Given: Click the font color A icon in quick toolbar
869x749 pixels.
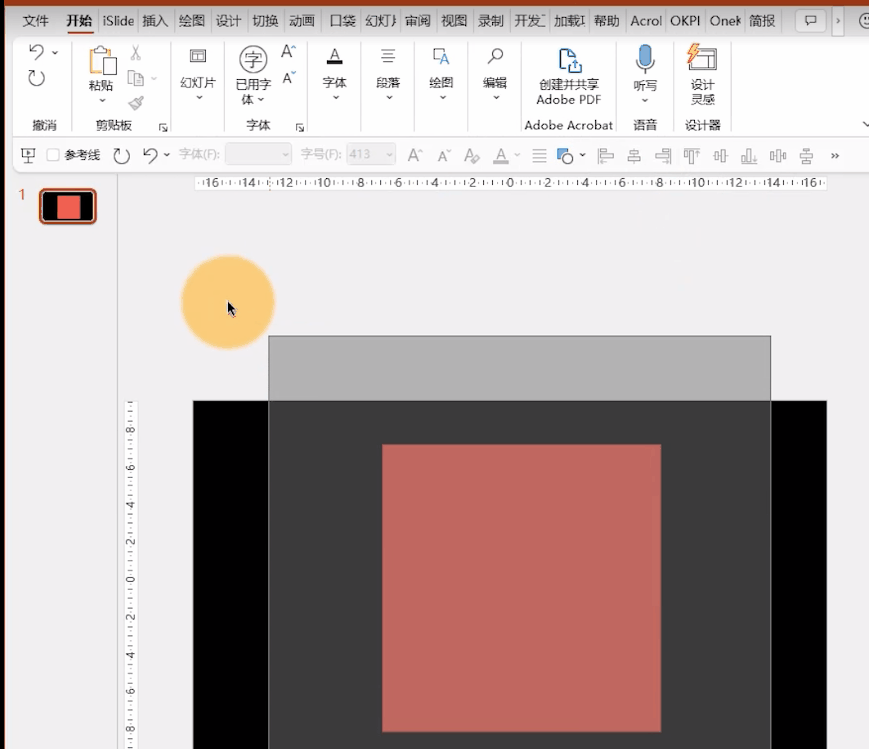Looking at the screenshot, I should tap(501, 156).
